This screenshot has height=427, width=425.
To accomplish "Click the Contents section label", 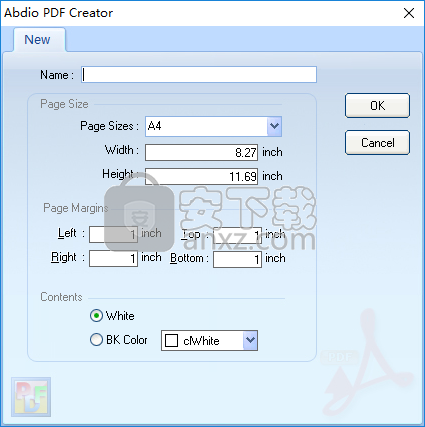I will (x=61, y=297).
